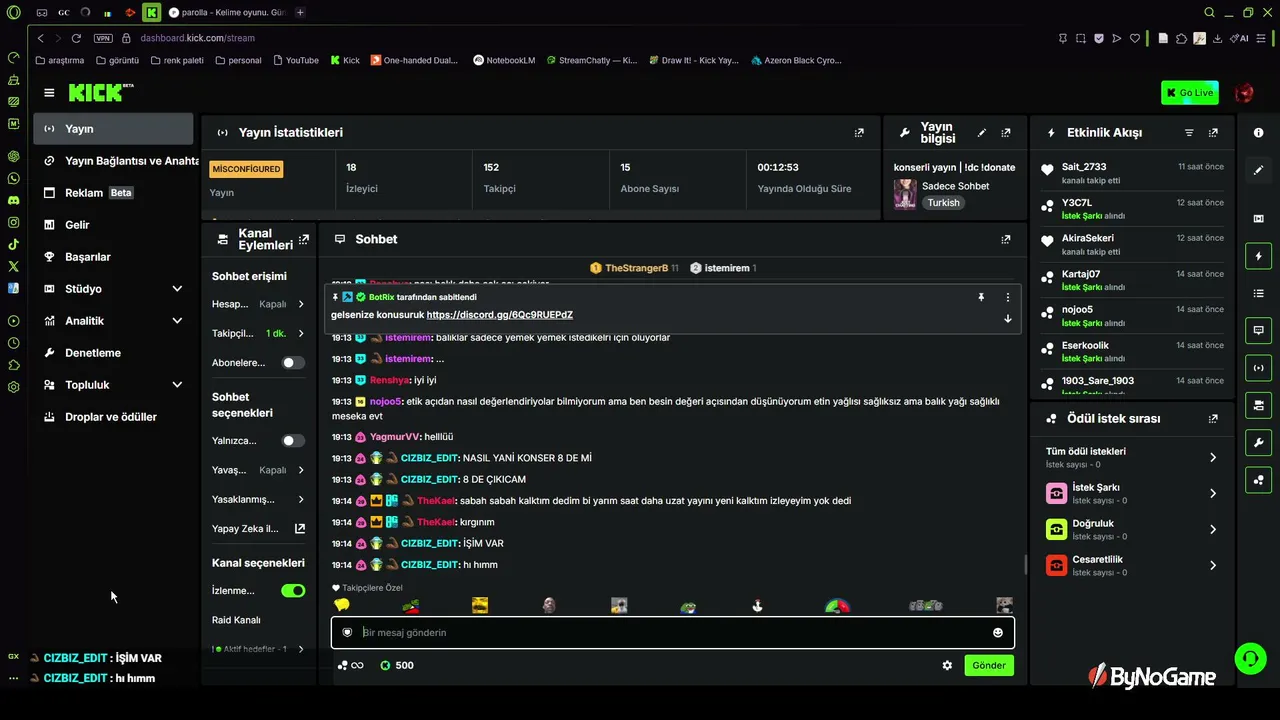Click the green Go Live button
The height and width of the screenshot is (720, 1280).
click(1189, 93)
